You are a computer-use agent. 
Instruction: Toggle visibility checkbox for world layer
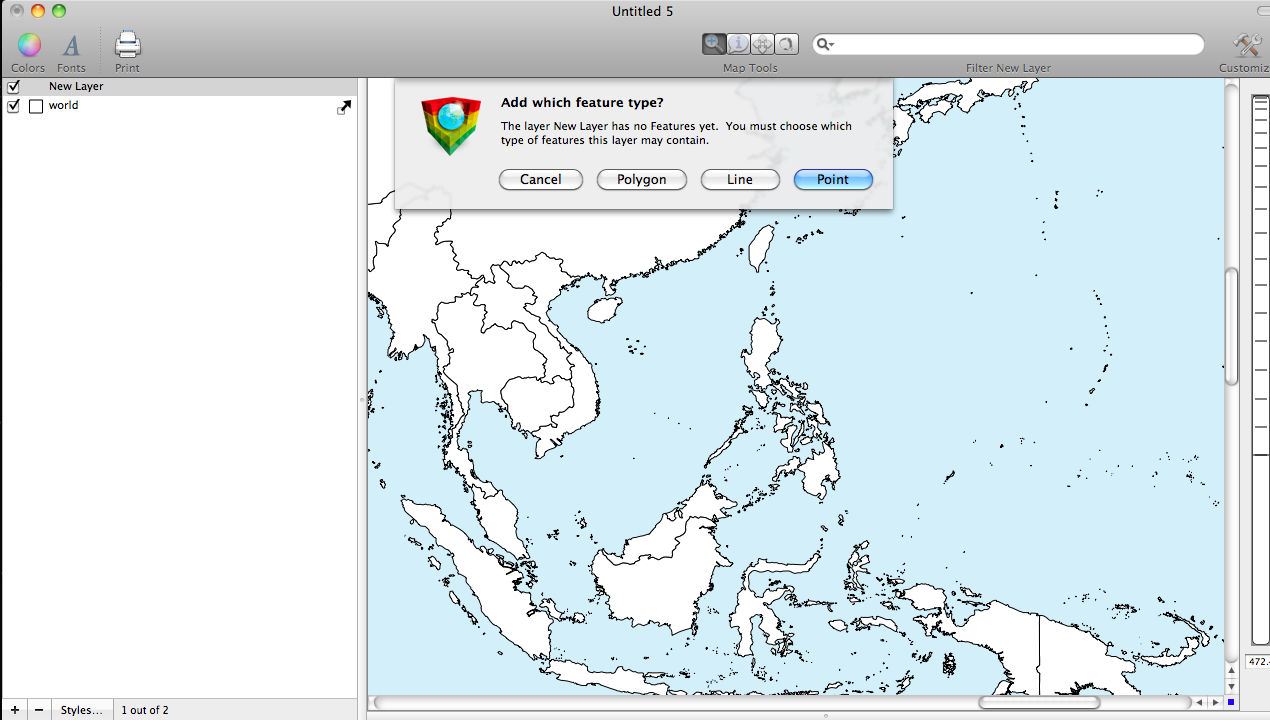pyautogui.click(x=14, y=106)
